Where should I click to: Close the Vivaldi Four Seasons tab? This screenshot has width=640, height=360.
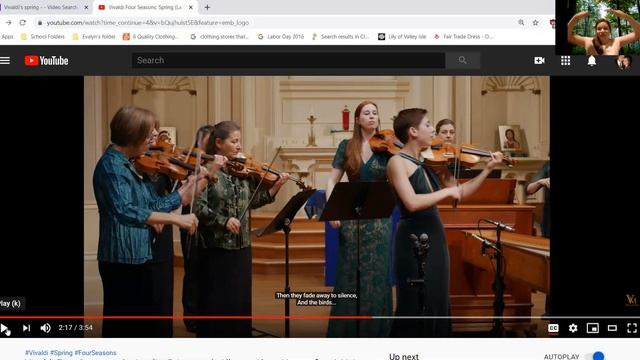(191, 7)
